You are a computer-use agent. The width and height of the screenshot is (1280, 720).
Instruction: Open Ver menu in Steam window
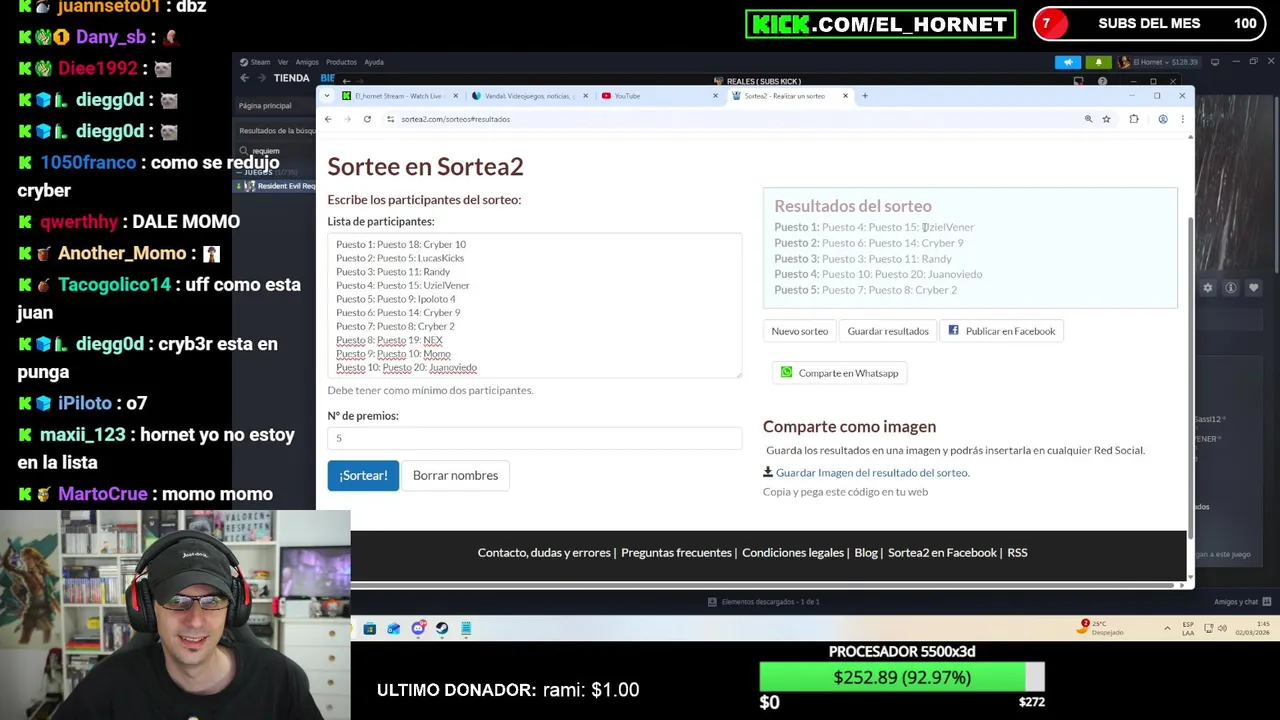(283, 62)
